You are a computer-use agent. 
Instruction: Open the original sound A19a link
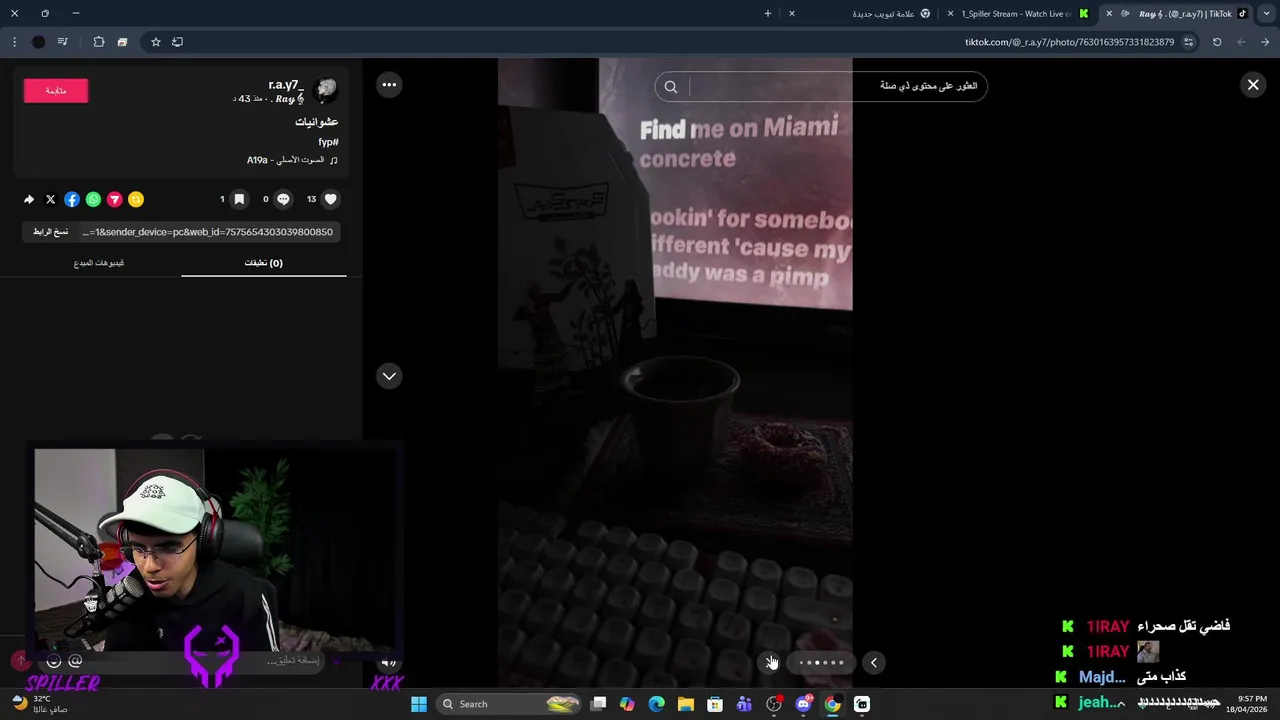[292, 160]
